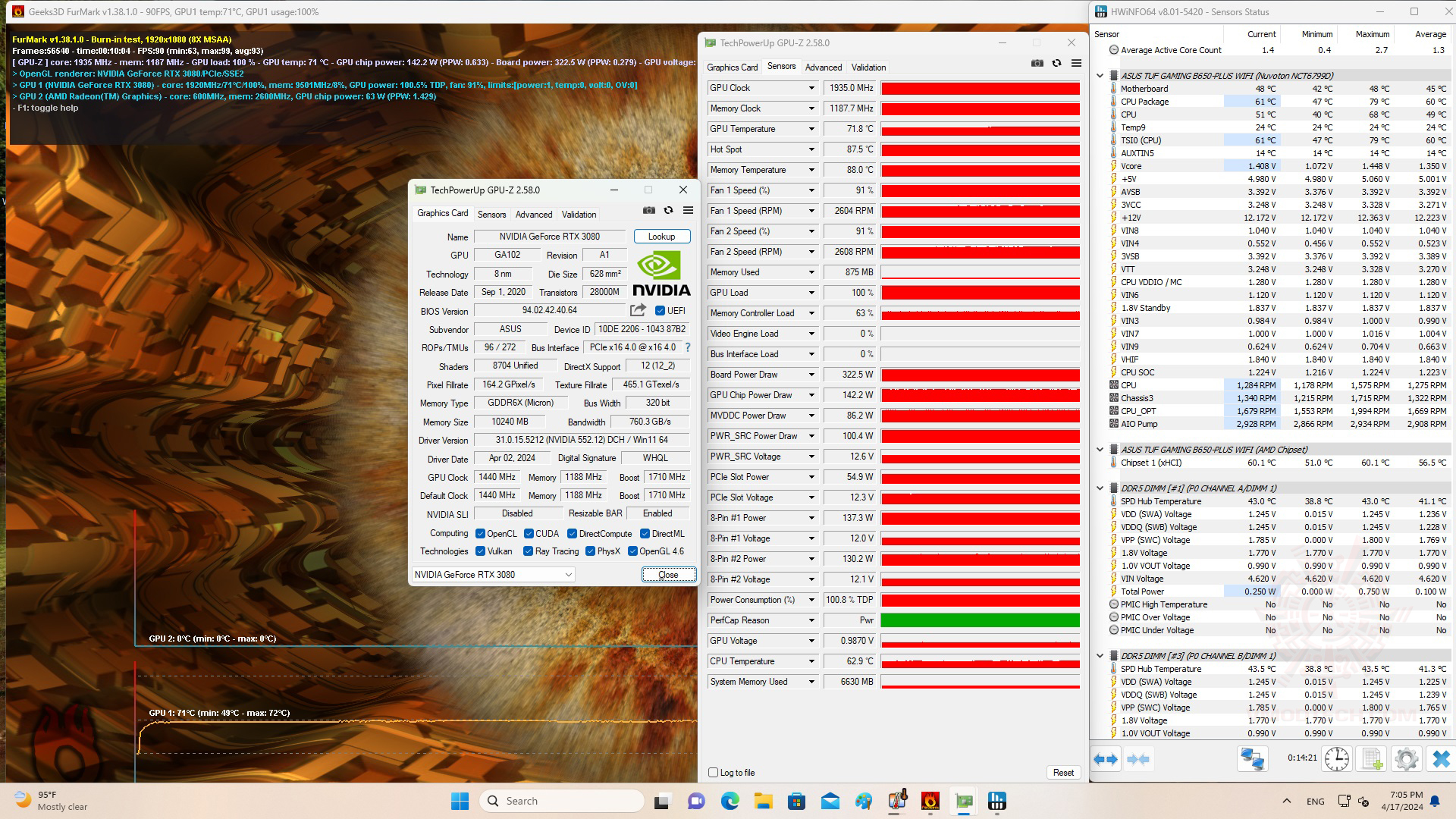
Task: Click the HWiNFO reset clock icon
Action: 1336,758
